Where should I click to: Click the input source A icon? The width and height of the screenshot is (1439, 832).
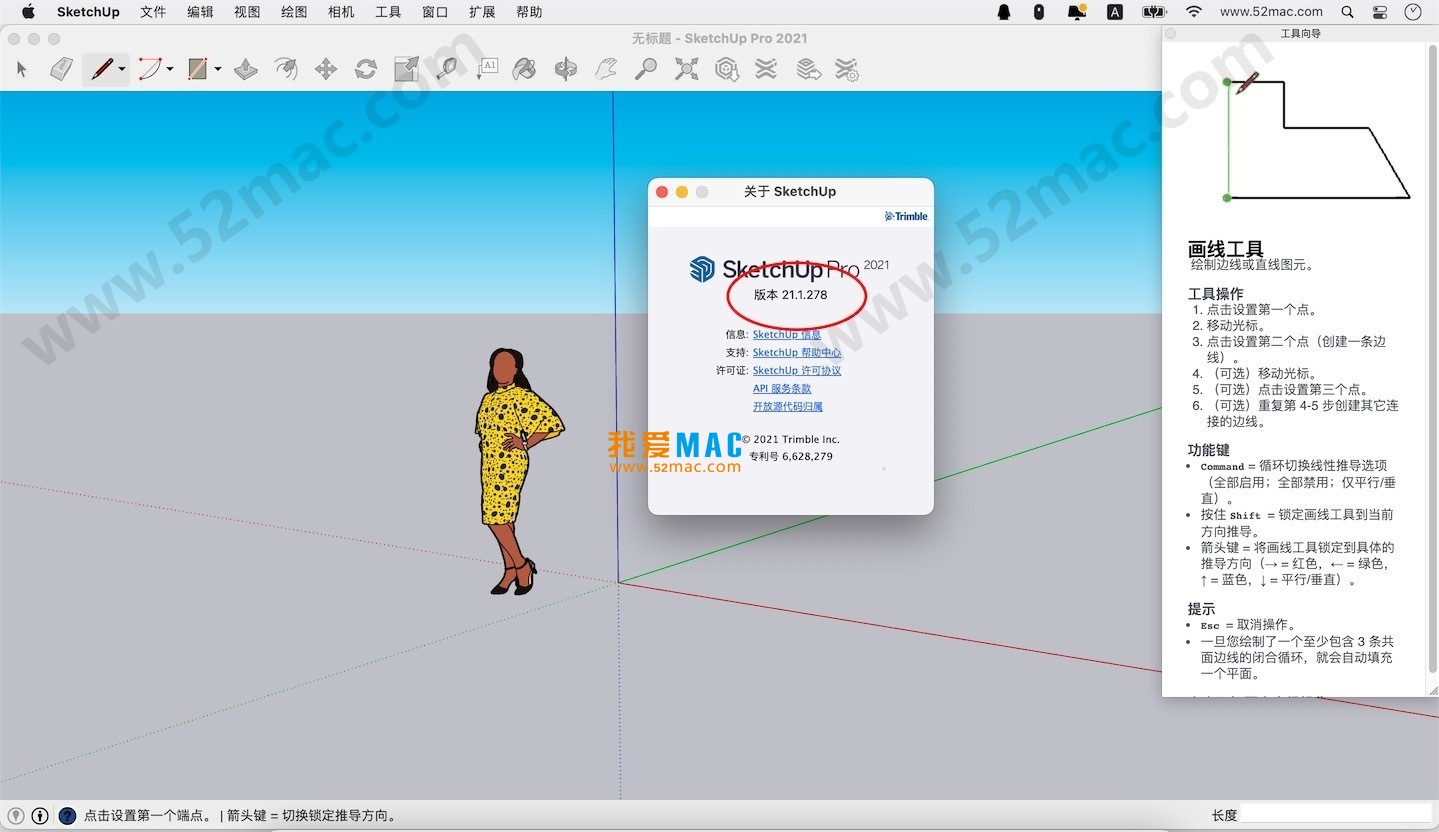1115,12
